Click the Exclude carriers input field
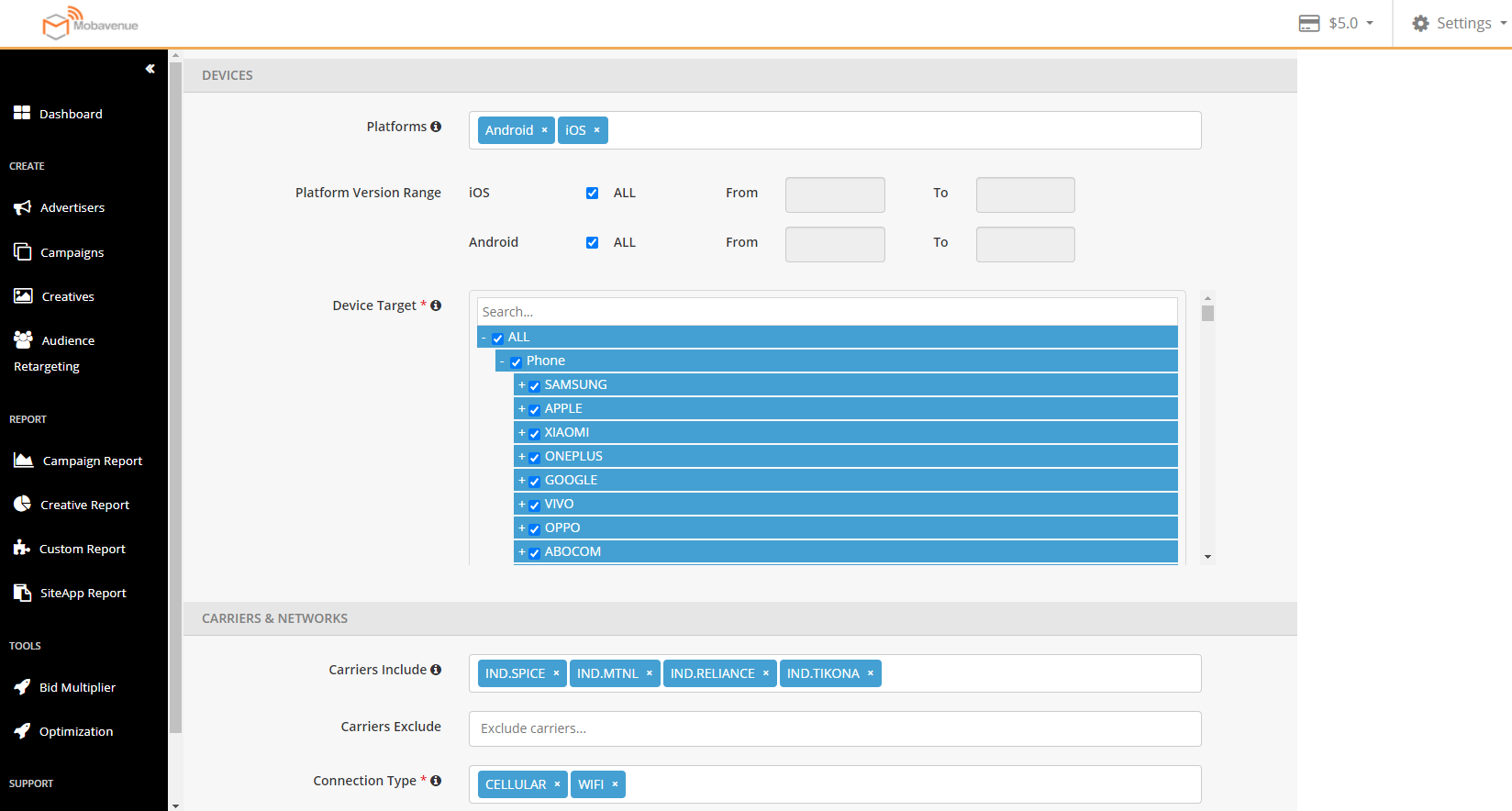This screenshot has width=1512, height=811. [x=834, y=728]
